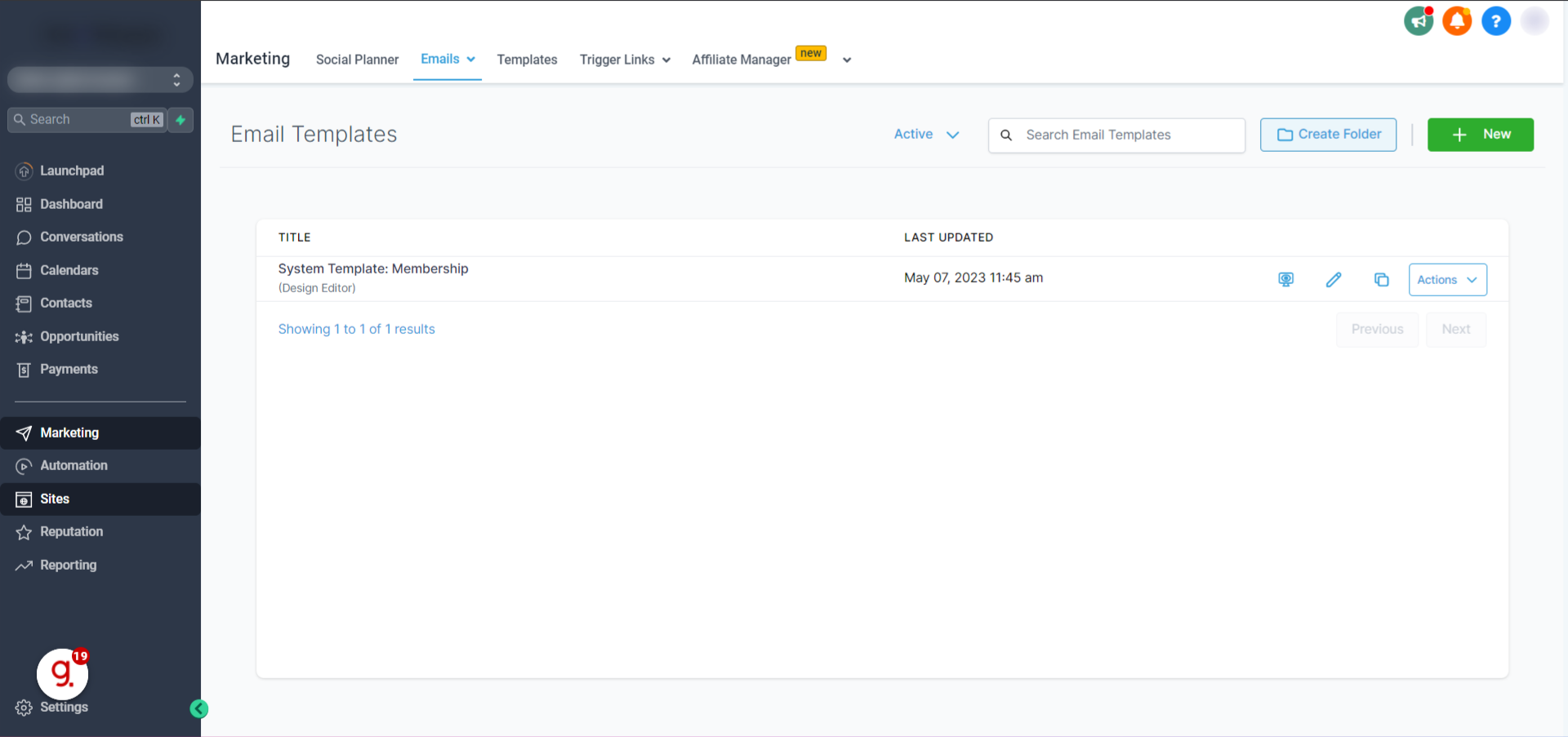
Task: Click the Automation play-circle icon
Action: click(x=24, y=466)
